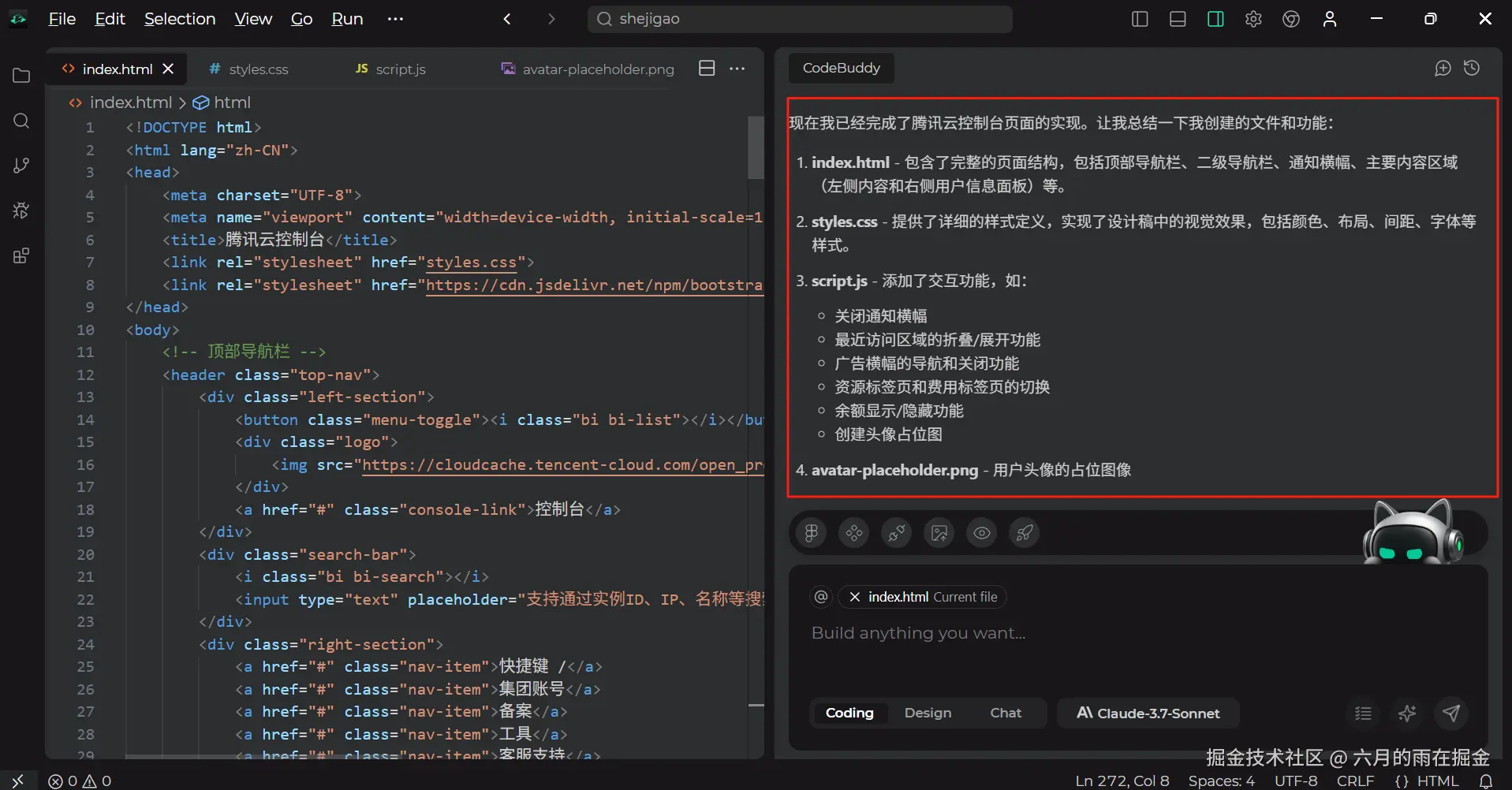Screen dimensions: 1512x790
Task: Click the remote window icon in status bar
Action: pyautogui.click(x=17, y=781)
